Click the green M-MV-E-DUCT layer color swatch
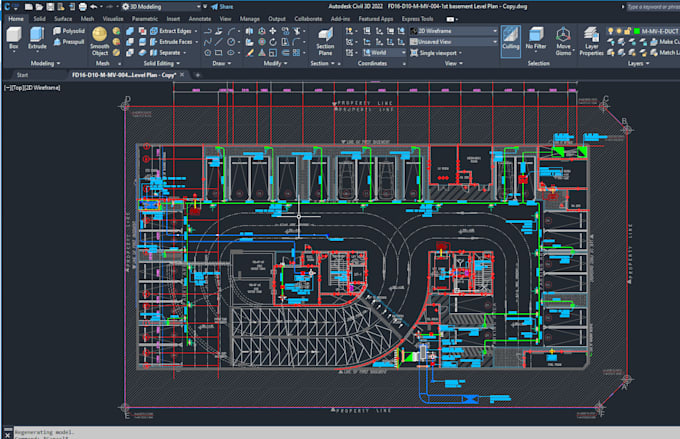 tap(637, 31)
